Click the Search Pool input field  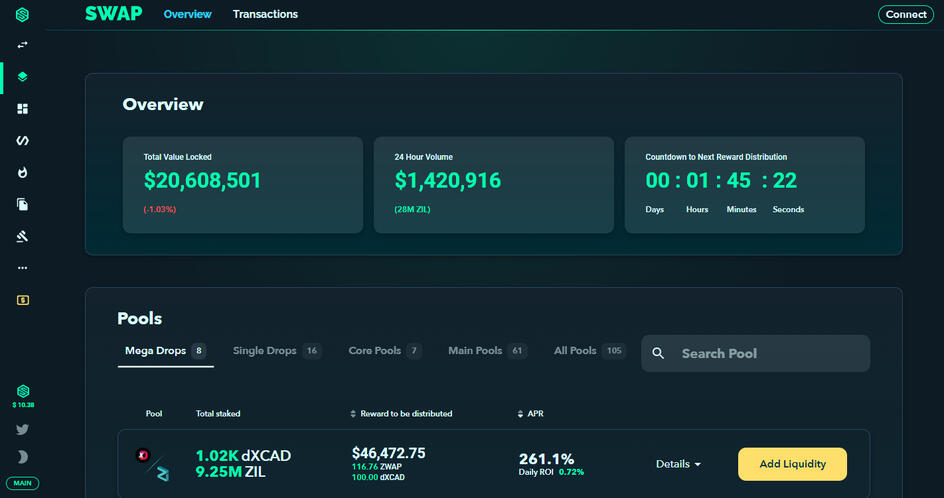(x=756, y=353)
